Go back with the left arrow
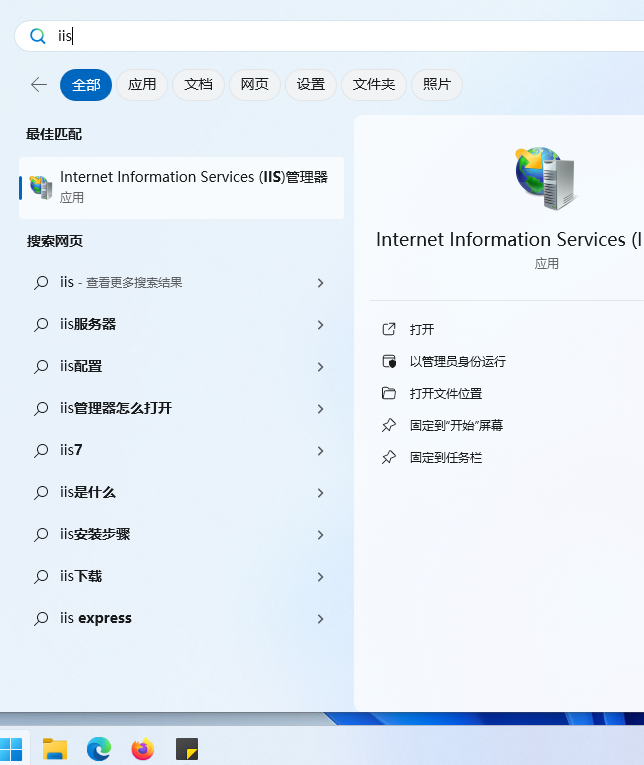 39,84
